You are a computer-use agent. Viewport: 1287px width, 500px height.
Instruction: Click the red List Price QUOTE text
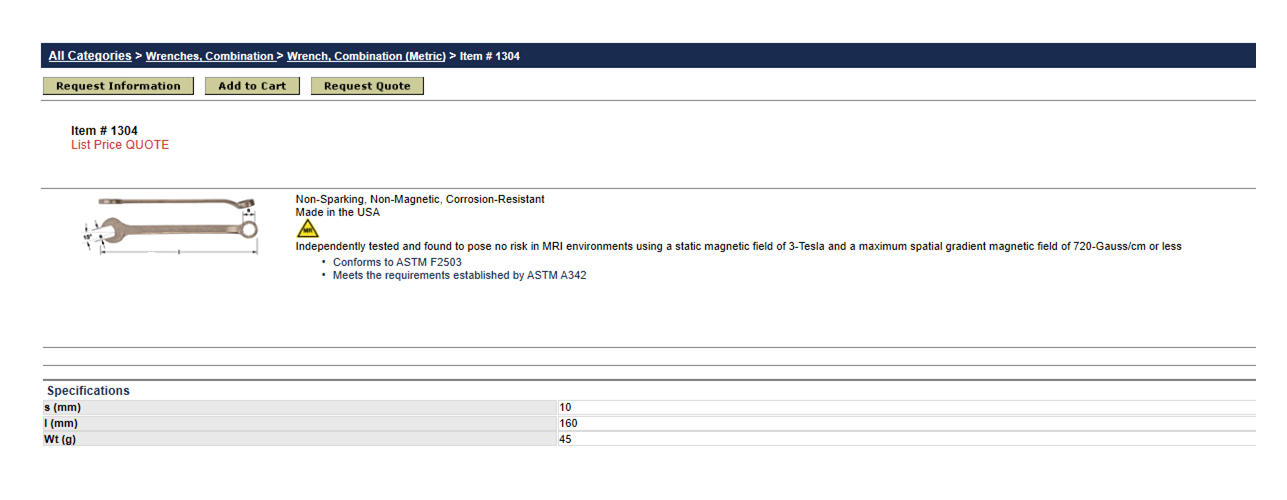120,145
